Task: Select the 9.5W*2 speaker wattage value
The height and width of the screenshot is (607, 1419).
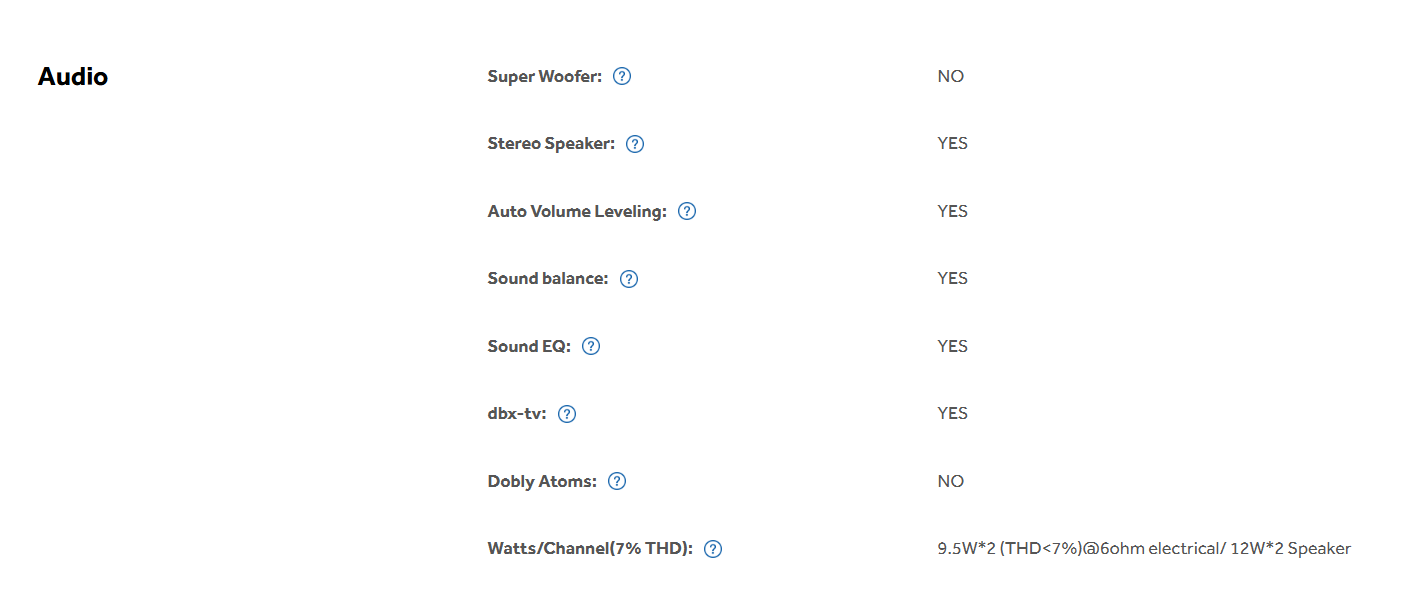Action: (x=1144, y=549)
